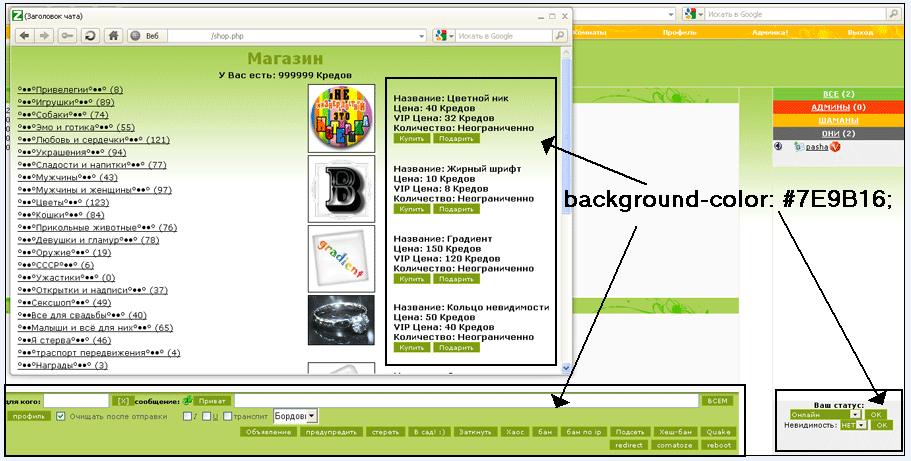Enable the italic I checkbox
The height and width of the screenshot is (461, 911).
(188, 416)
